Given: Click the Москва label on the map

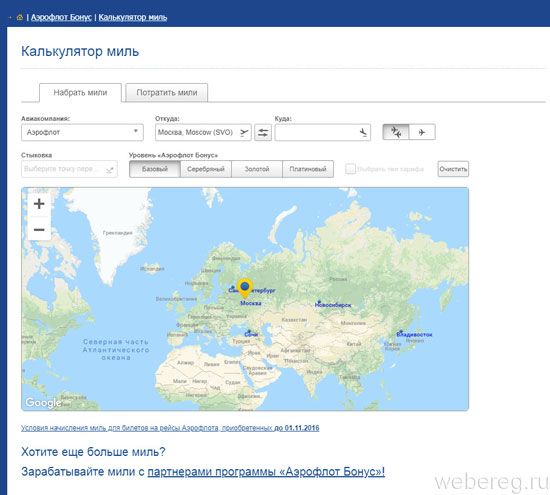Looking at the screenshot, I should tap(250, 303).
